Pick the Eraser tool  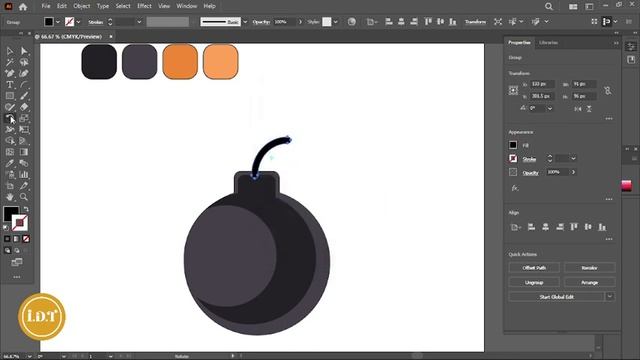[24, 107]
